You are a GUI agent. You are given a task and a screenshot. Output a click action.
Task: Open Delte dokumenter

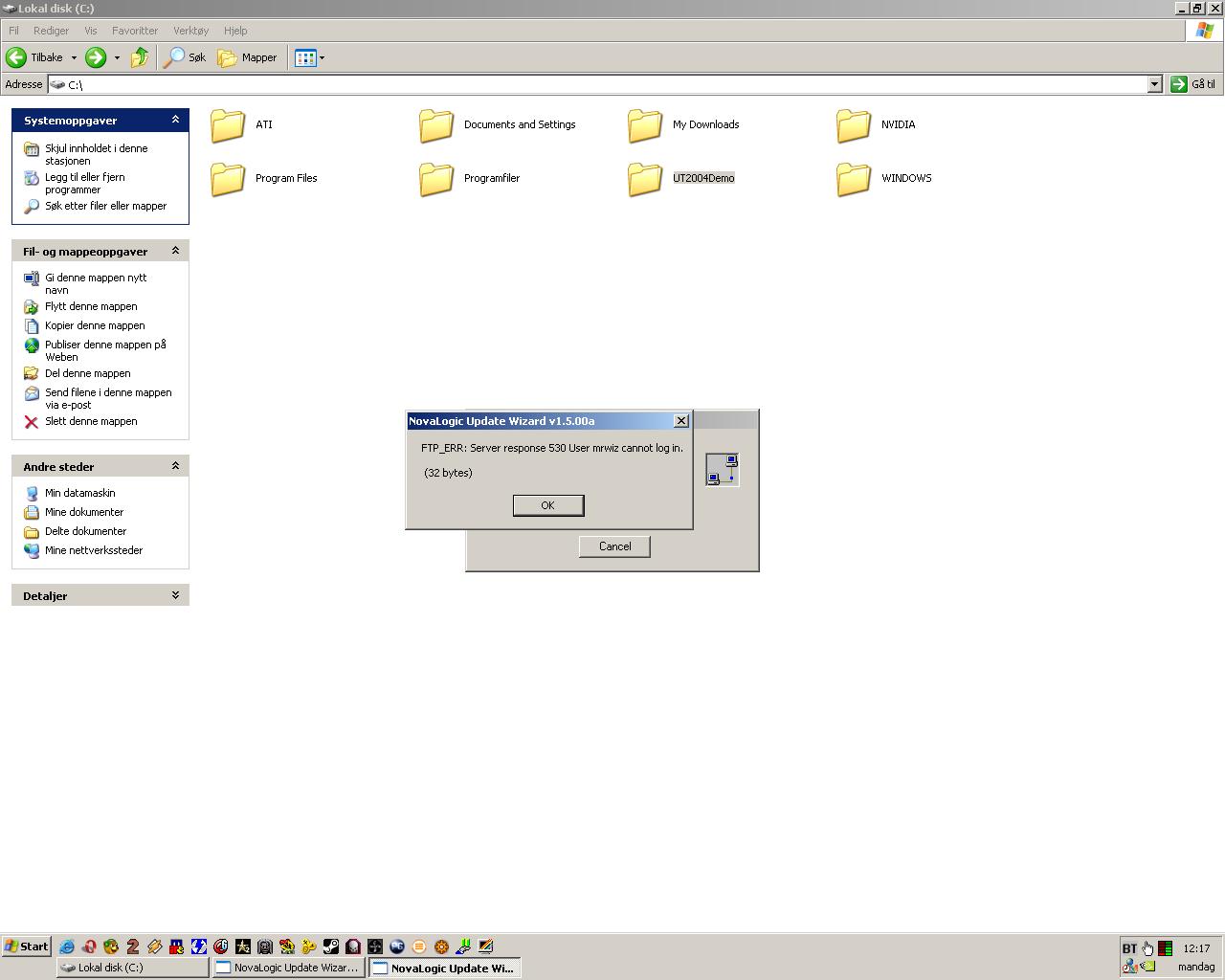pos(85,531)
